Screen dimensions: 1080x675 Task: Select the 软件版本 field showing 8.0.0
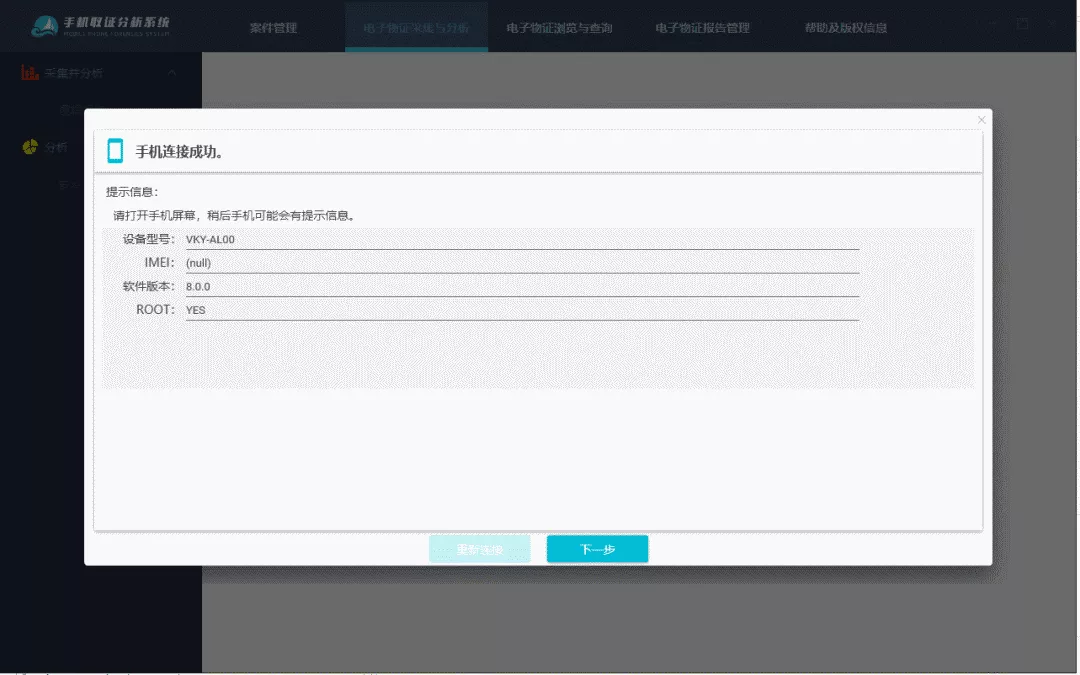[x=521, y=287]
